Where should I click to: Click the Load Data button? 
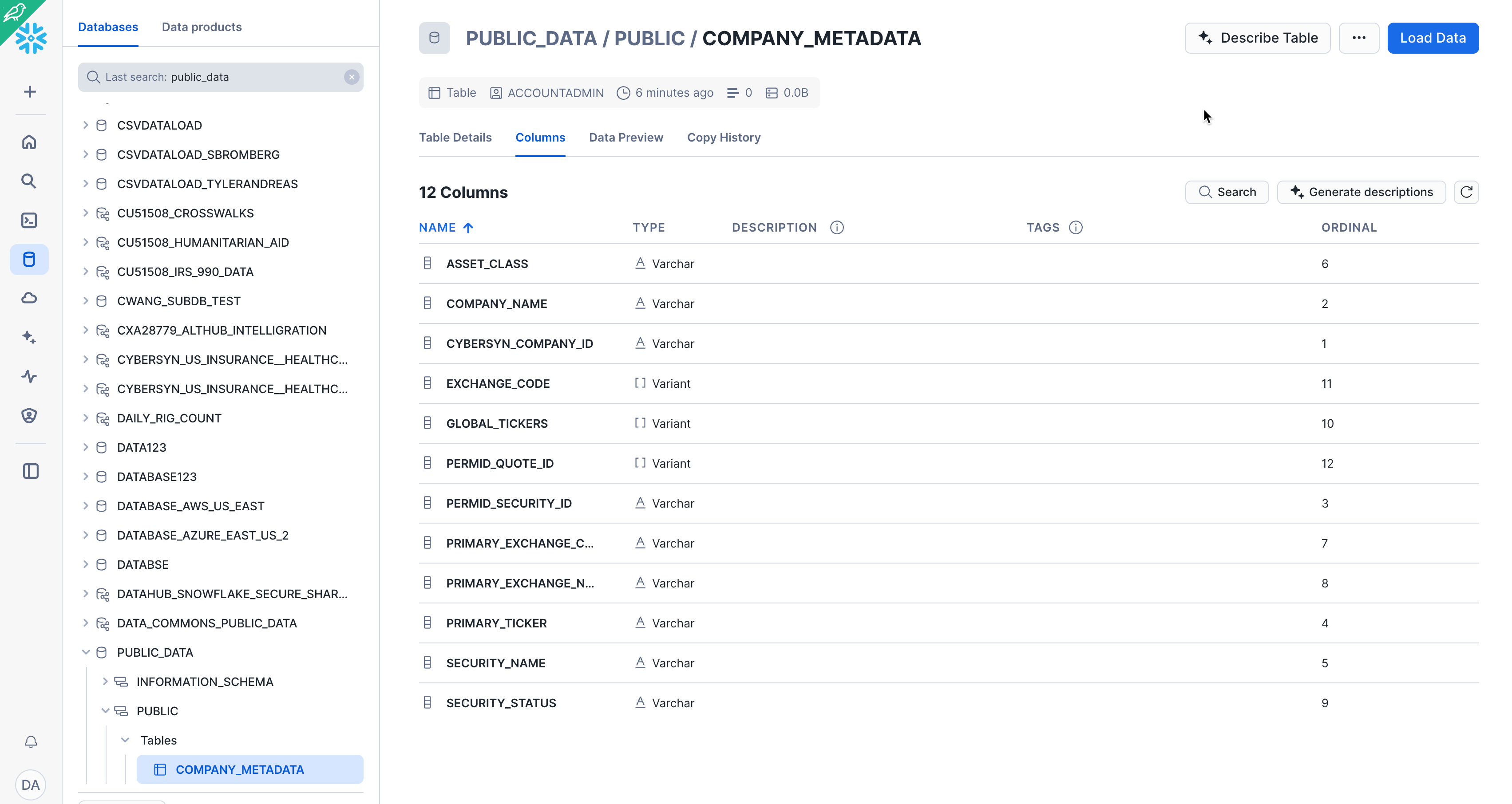1432,38
